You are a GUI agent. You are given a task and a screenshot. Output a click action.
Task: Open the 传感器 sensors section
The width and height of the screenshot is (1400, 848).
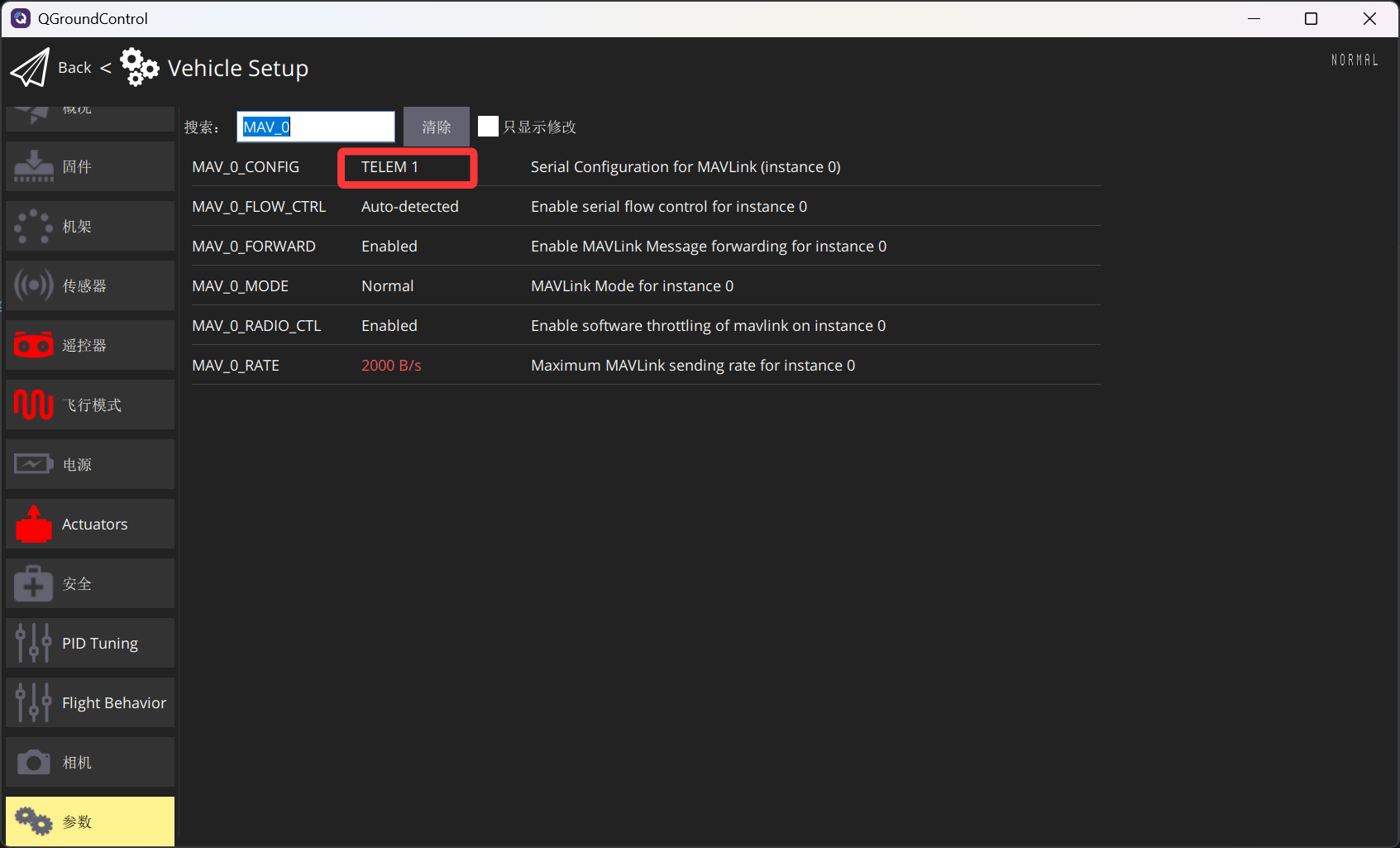point(90,285)
